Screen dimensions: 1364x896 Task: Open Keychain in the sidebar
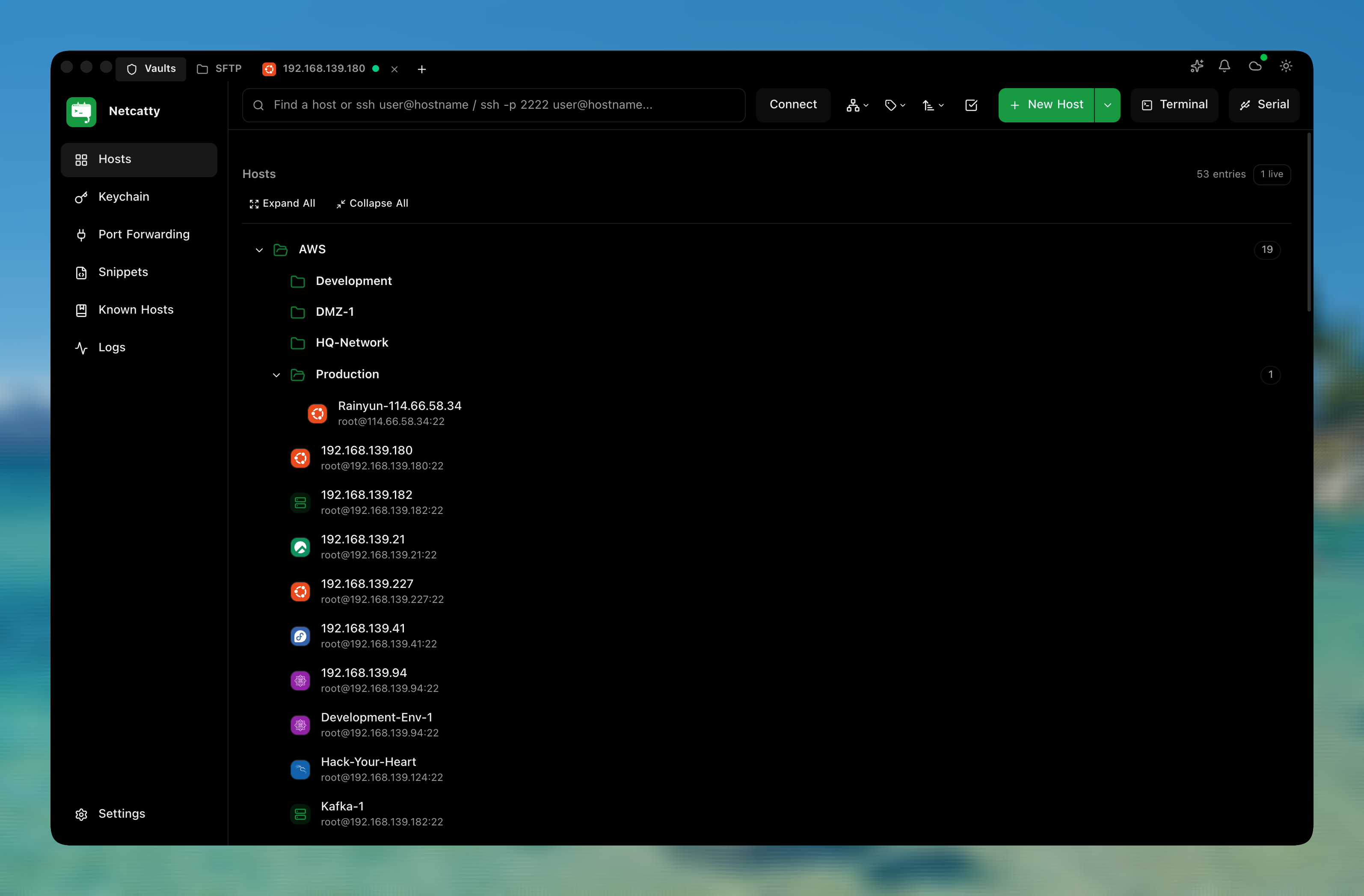point(139,197)
